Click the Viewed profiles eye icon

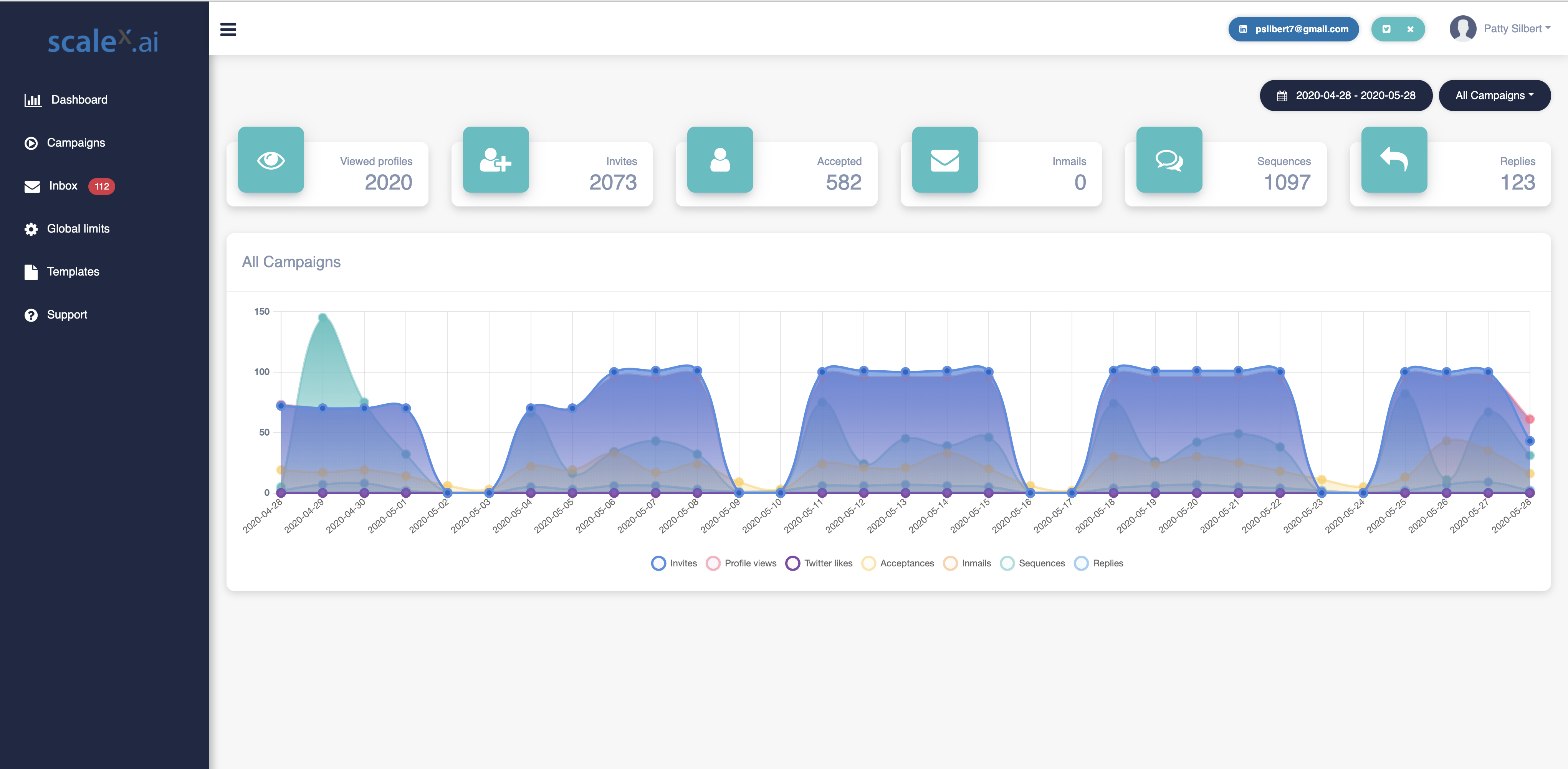pyautogui.click(x=271, y=160)
